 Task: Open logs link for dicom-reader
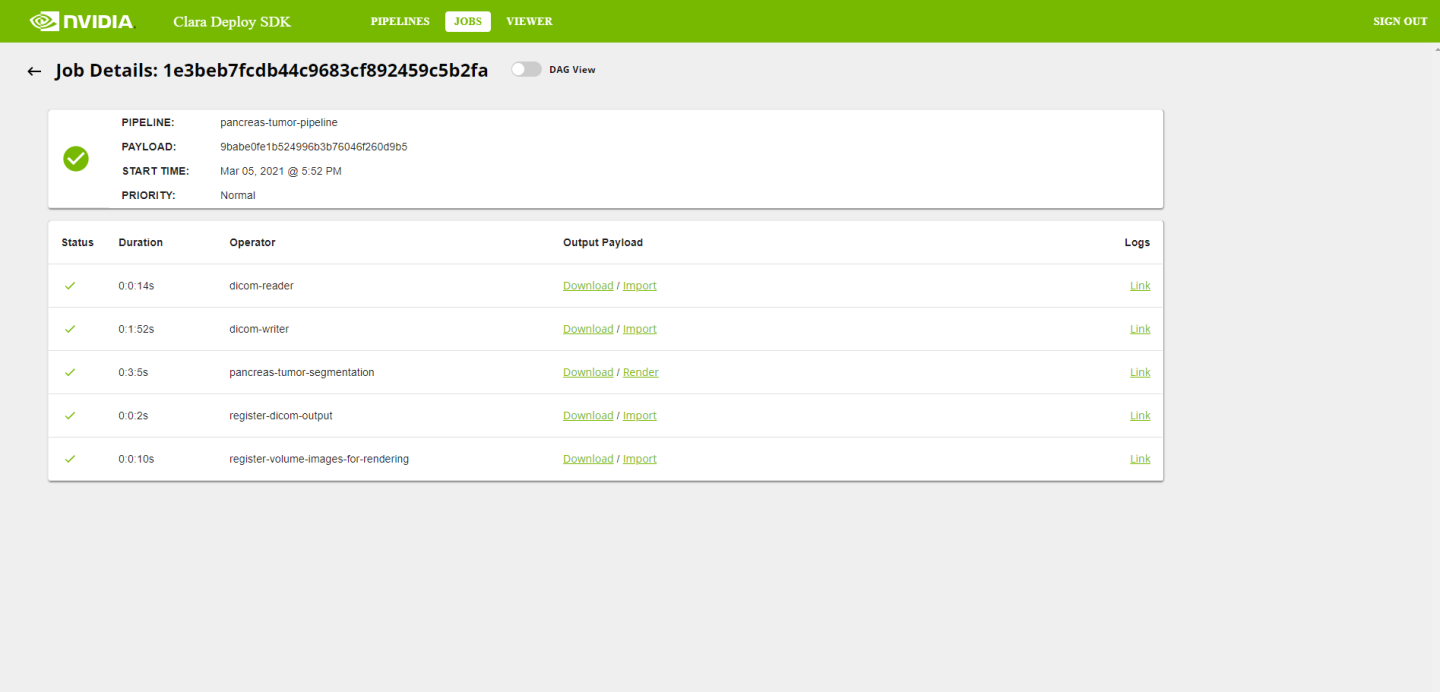pyautogui.click(x=1140, y=286)
